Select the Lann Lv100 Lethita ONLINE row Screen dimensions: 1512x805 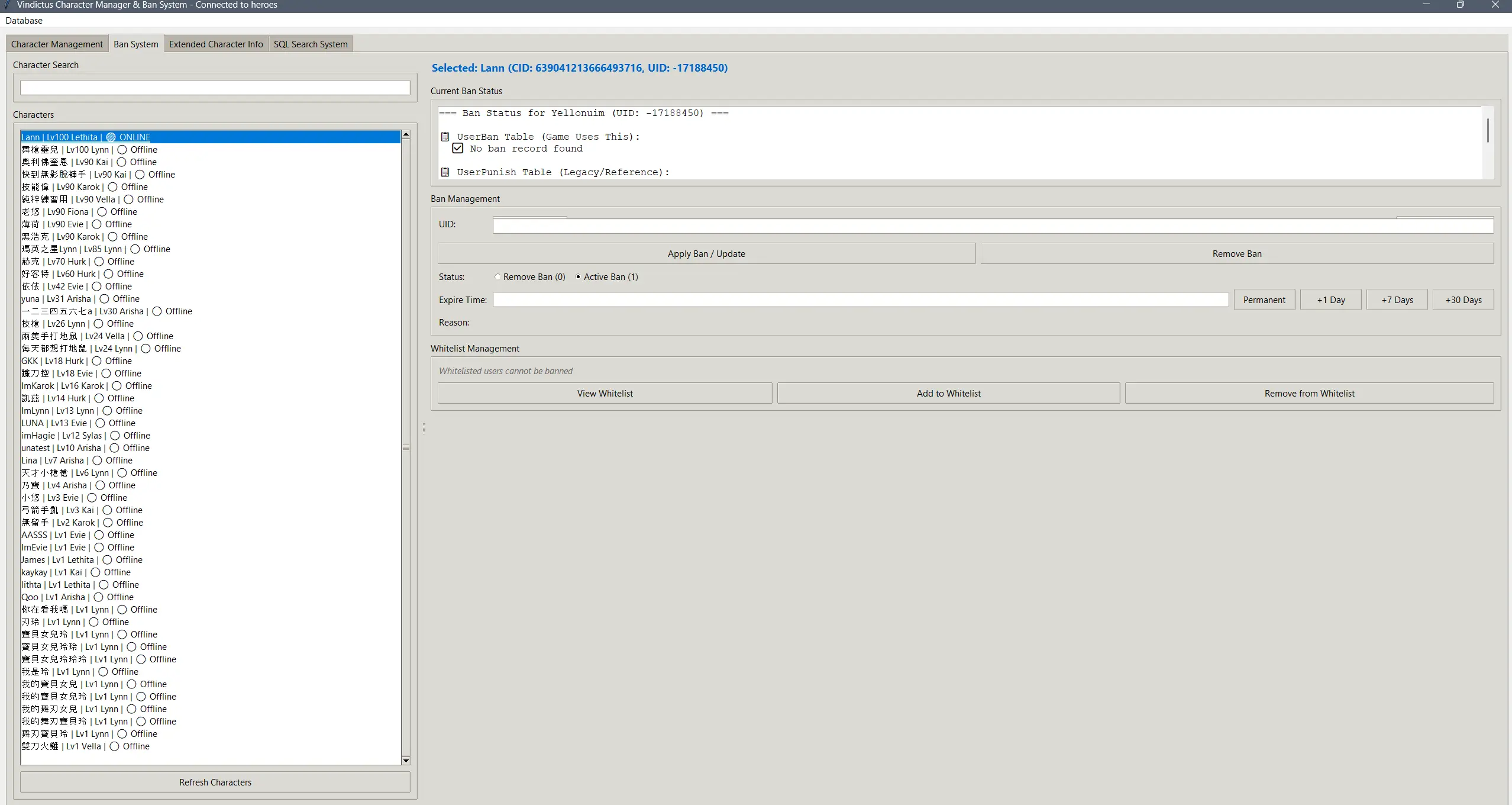coord(210,137)
